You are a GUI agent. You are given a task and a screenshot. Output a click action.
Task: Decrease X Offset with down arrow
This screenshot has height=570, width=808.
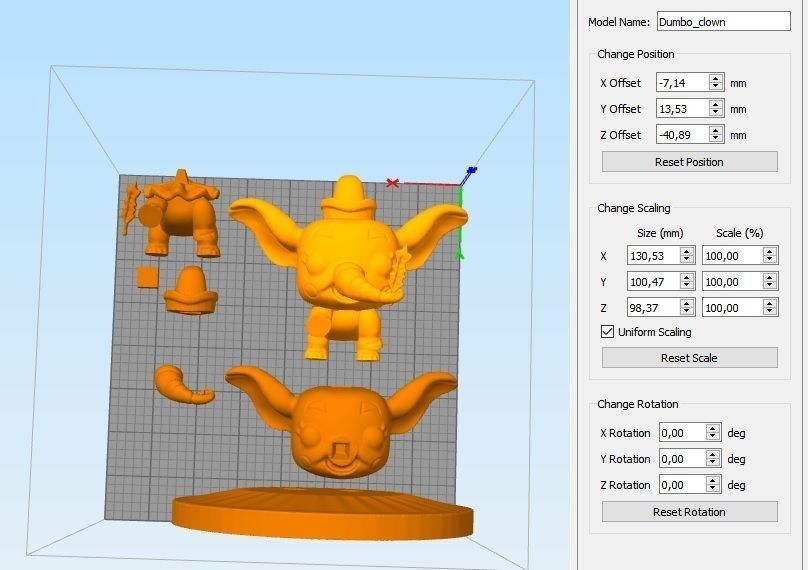[716, 87]
